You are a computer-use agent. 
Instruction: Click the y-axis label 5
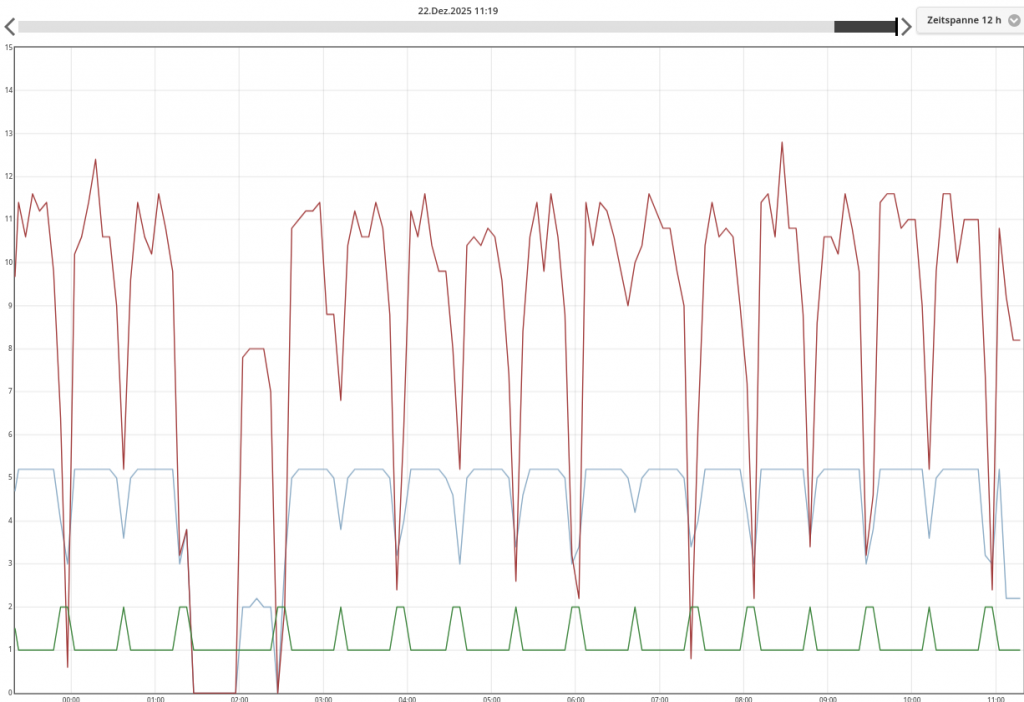click(8, 478)
